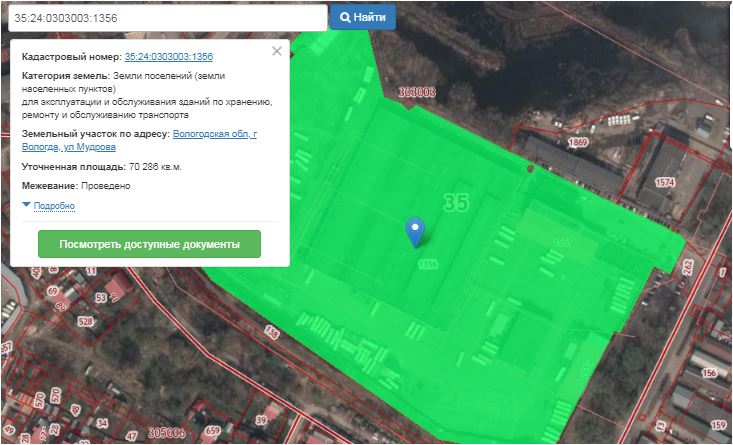Click the cadastral number search field
733x445 pixels.
click(165, 18)
